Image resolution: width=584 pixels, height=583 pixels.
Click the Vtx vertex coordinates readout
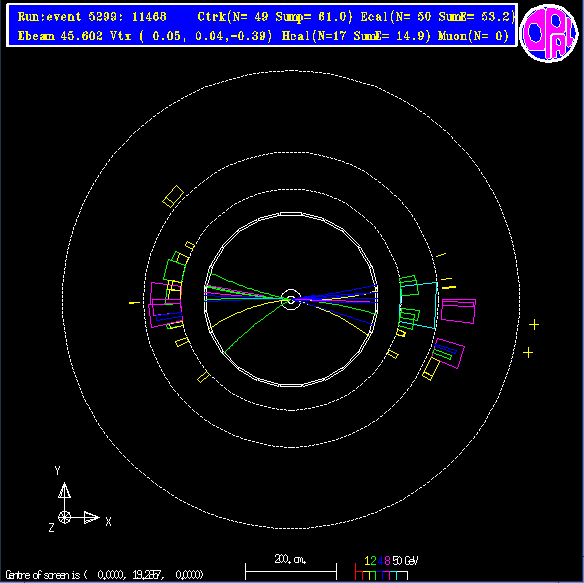coord(191,36)
